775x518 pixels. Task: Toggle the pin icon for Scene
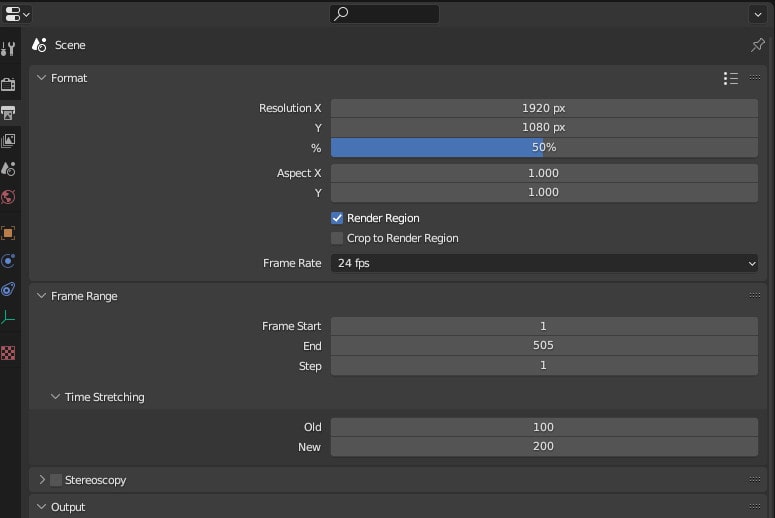757,45
